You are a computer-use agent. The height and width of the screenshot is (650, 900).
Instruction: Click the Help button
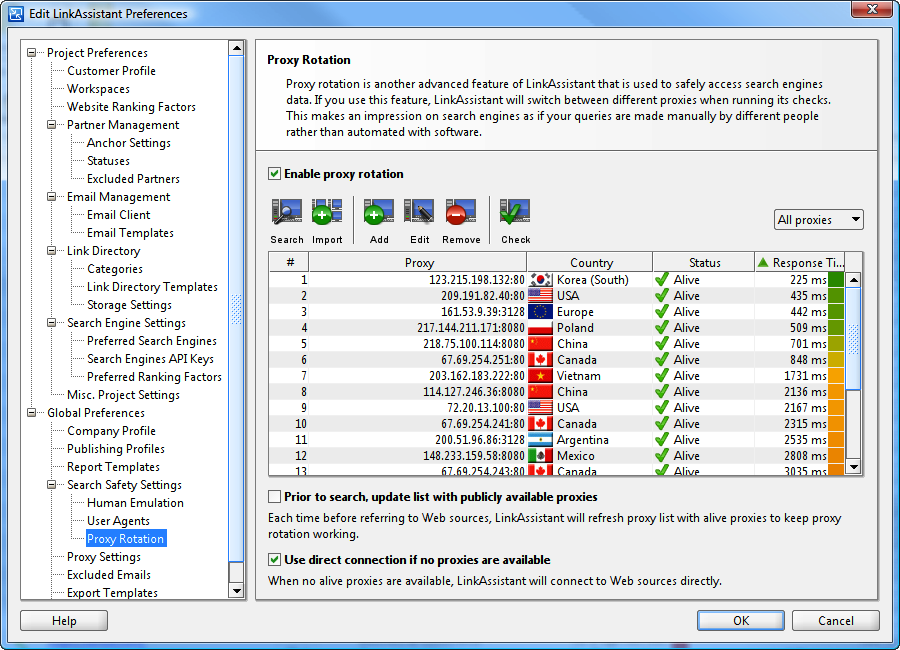pyautogui.click(x=64, y=621)
